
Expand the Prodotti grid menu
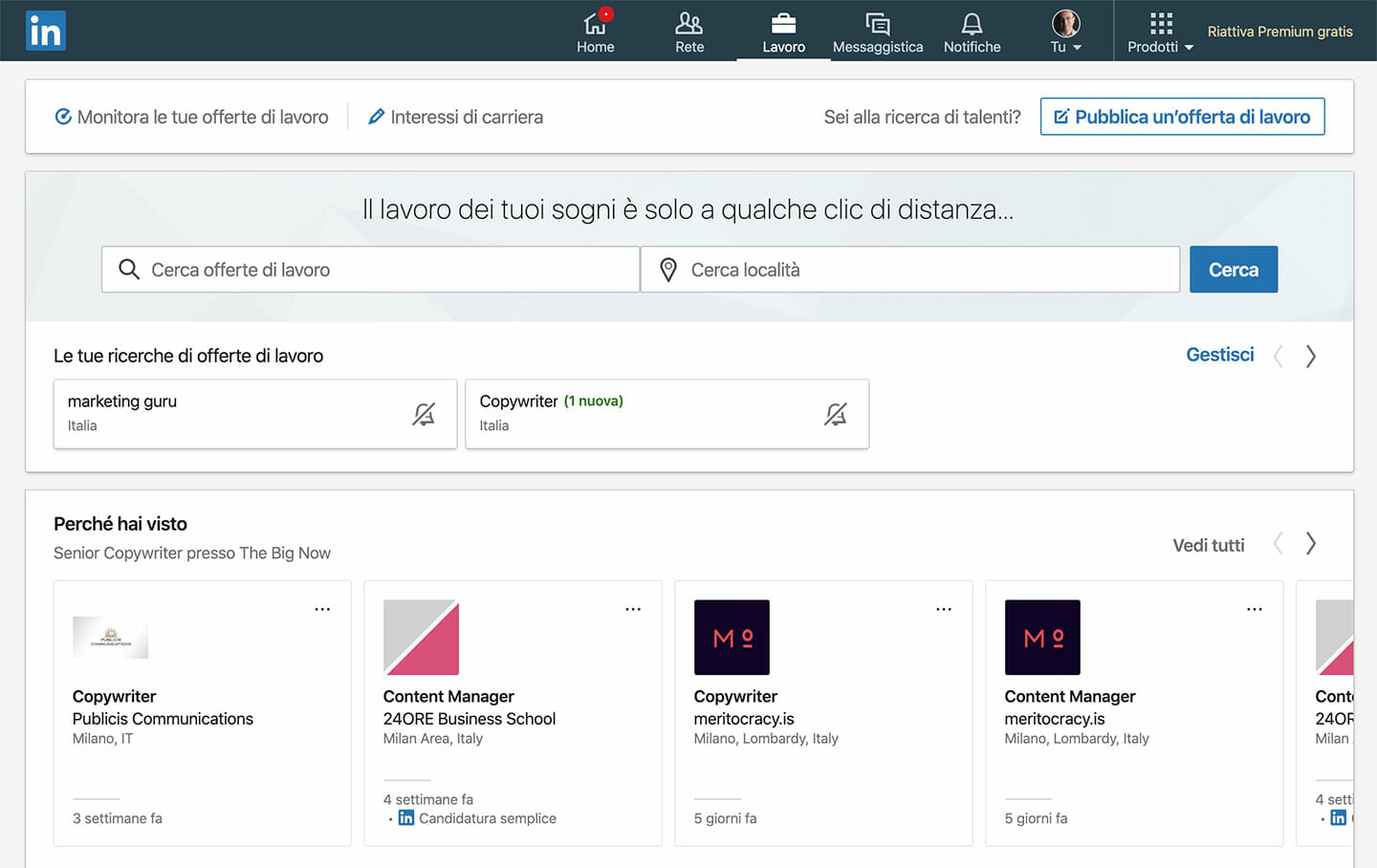coord(1160,32)
